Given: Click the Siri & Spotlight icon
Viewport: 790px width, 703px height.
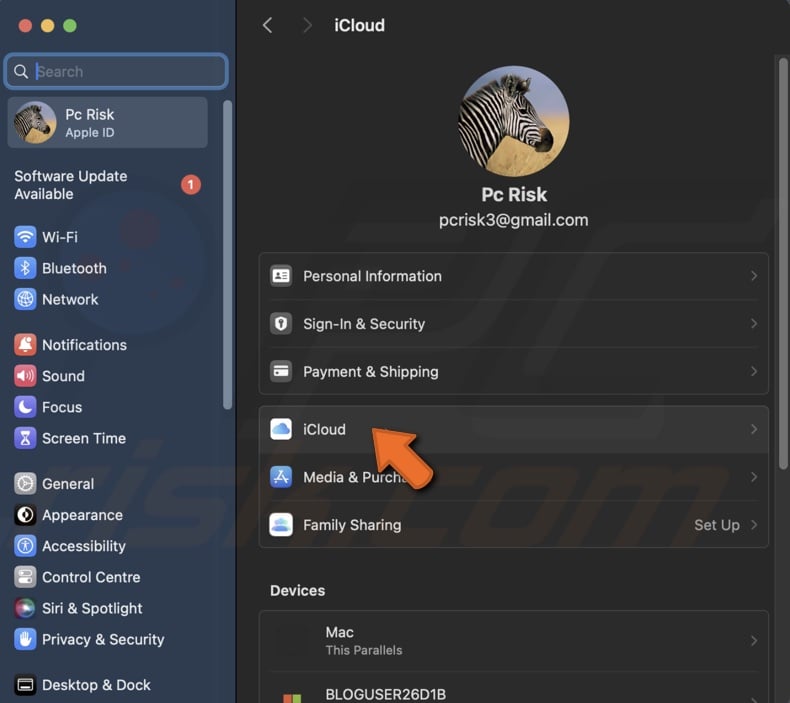Looking at the screenshot, I should coord(25,608).
